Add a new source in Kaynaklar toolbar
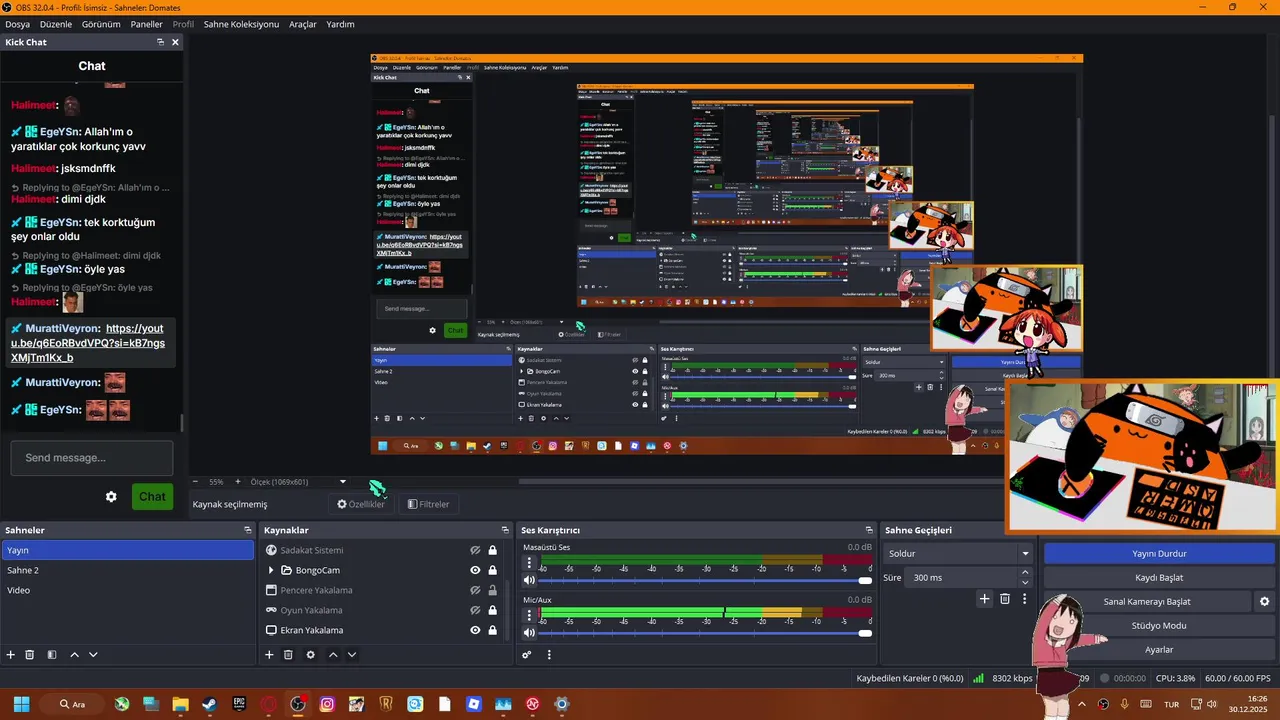The image size is (1280, 720). (x=269, y=655)
